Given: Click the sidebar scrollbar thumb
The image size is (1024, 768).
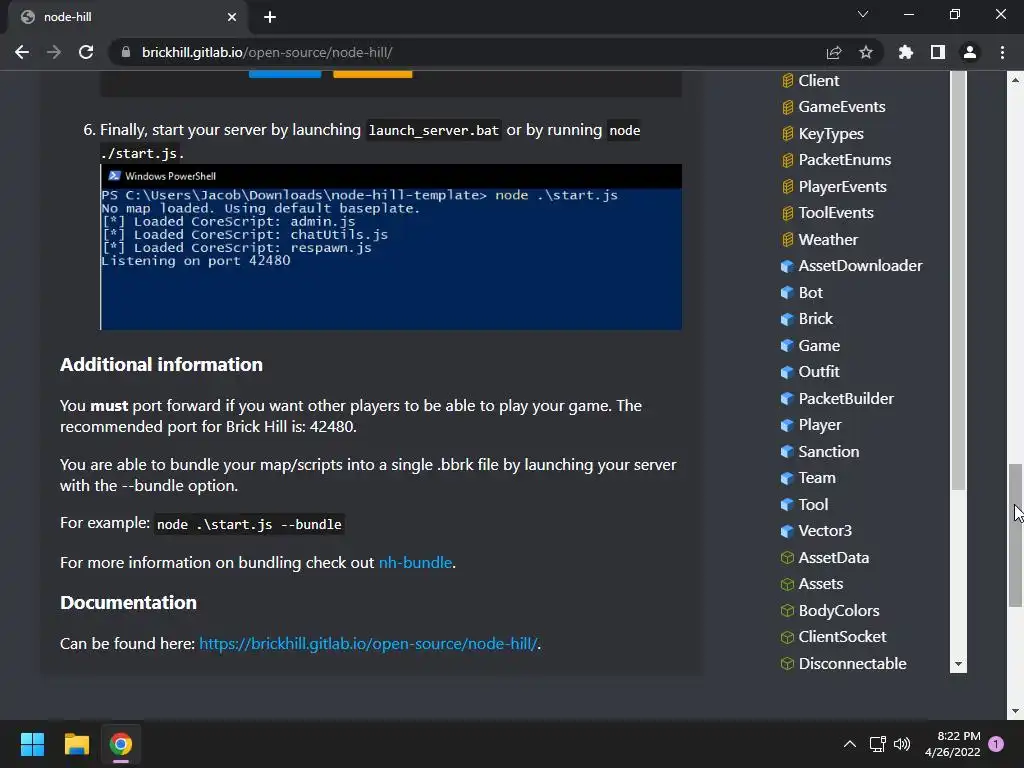Looking at the screenshot, I should point(958,281).
